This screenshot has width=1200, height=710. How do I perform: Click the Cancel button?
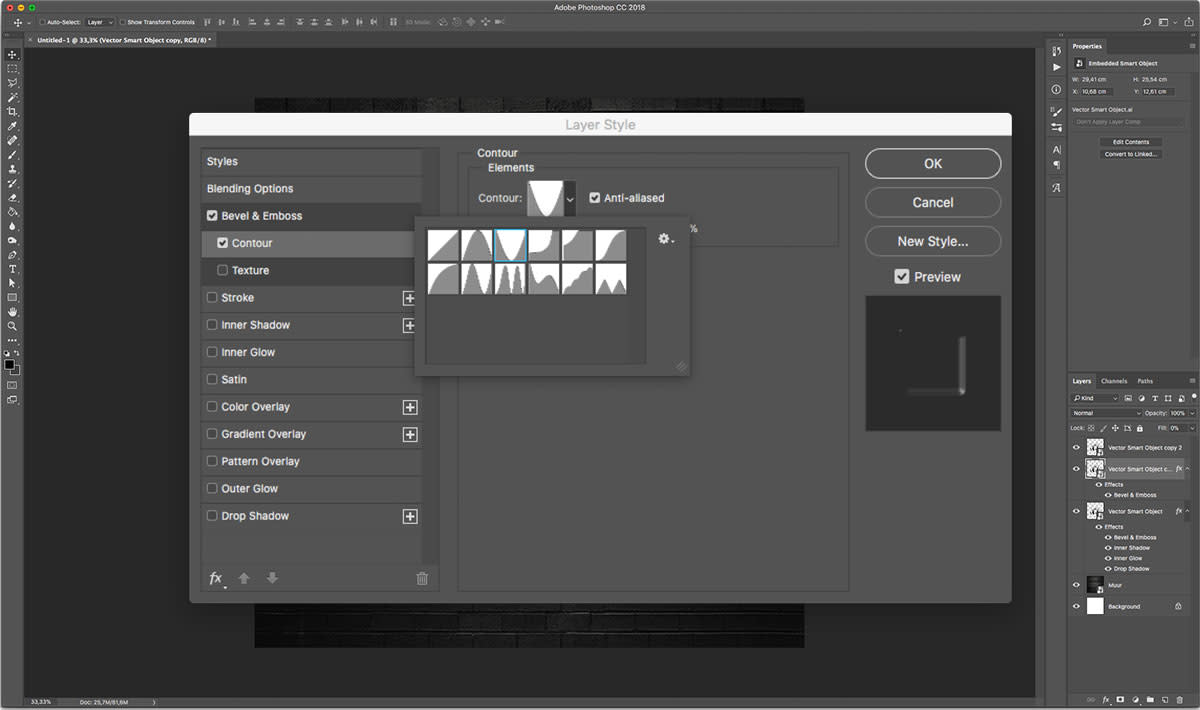933,202
